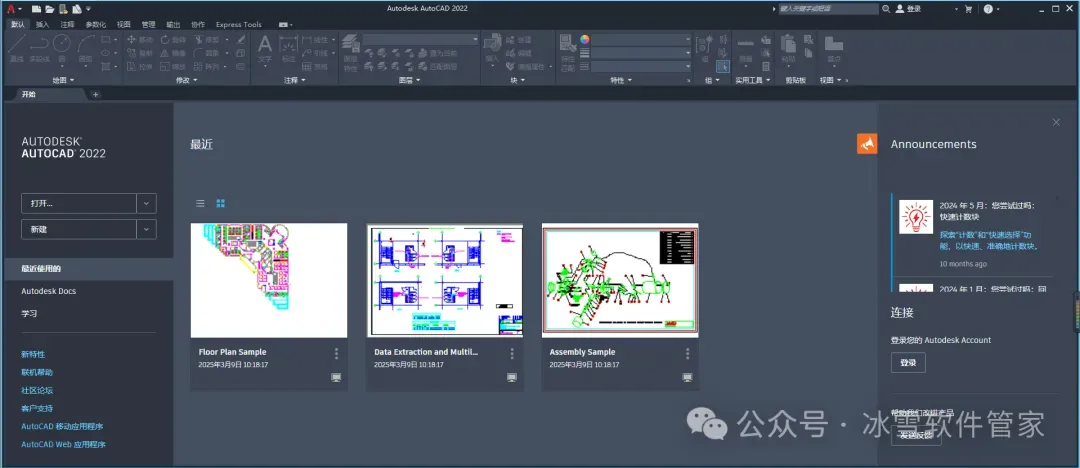Open the Autodesk App Store cart icon
Image resolution: width=1080 pixels, height=468 pixels.
coord(968,9)
